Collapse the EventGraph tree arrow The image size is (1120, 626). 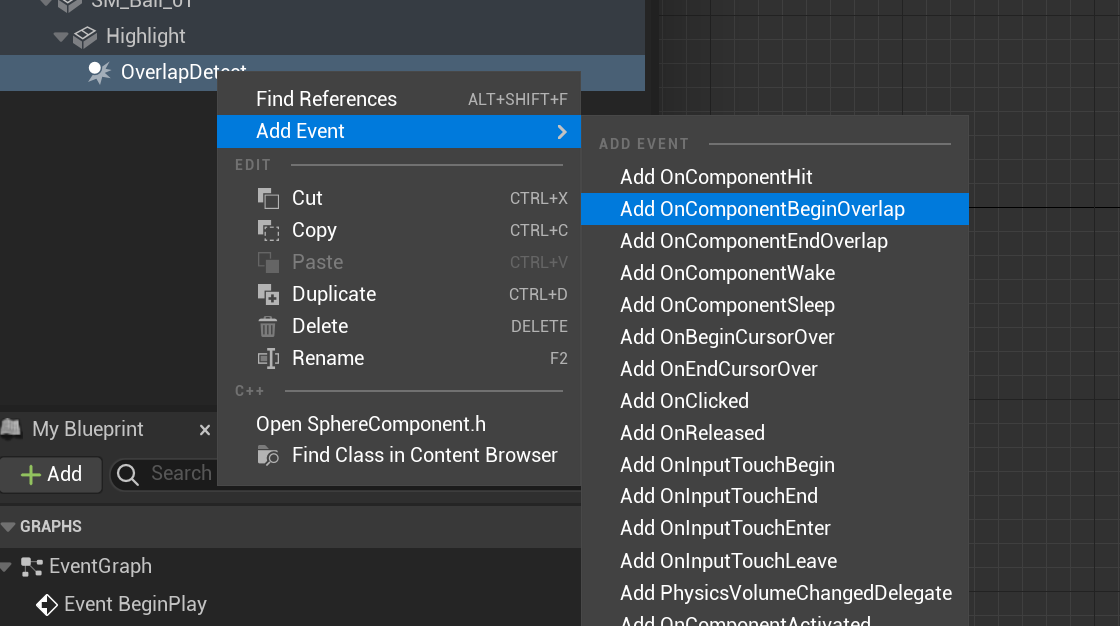[x=8, y=567]
